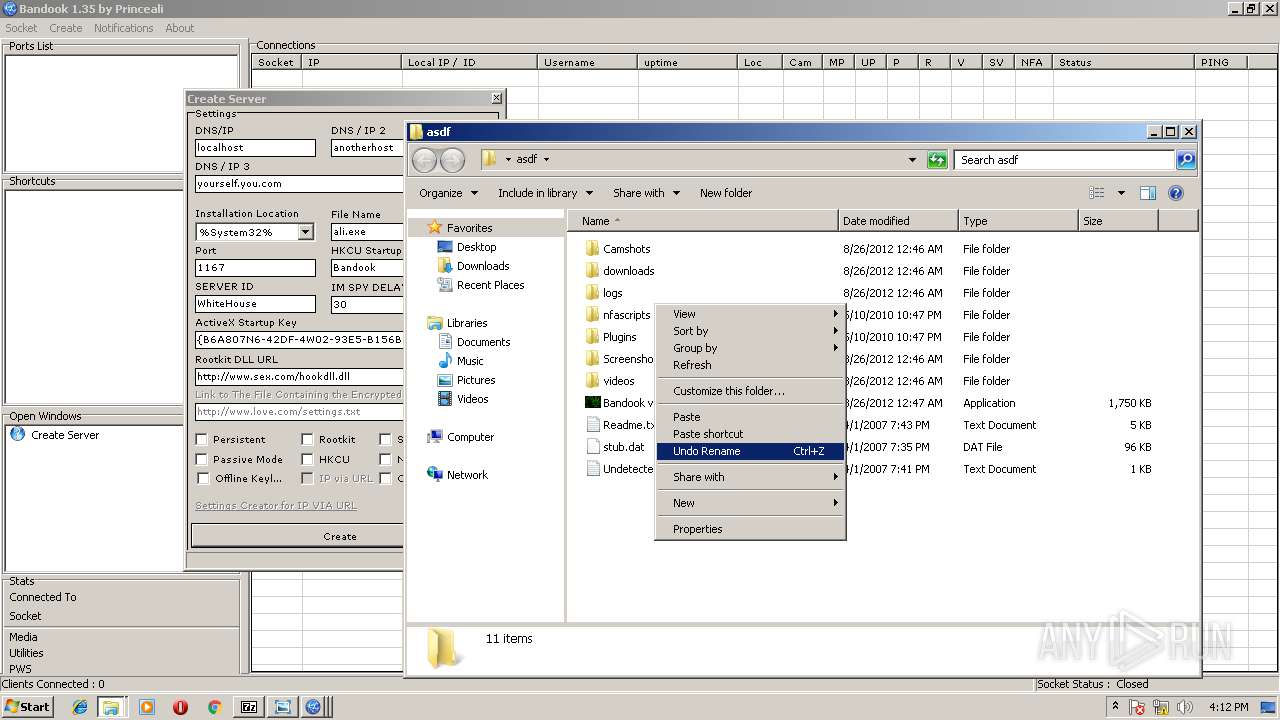Select Create Server in Open Windows list
Screen dimensions: 1280x720
55,435
